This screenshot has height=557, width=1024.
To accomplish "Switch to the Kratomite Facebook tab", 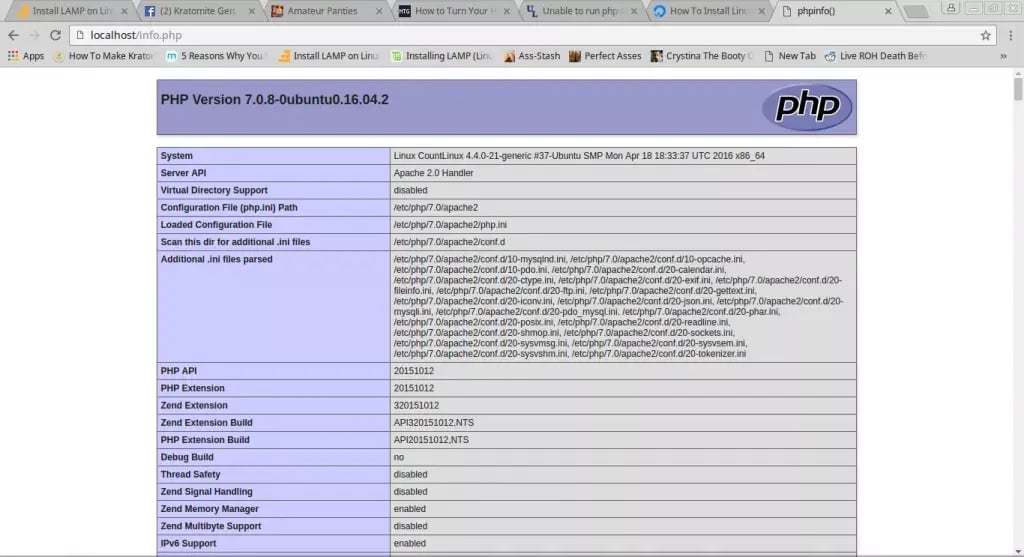I will [x=196, y=12].
